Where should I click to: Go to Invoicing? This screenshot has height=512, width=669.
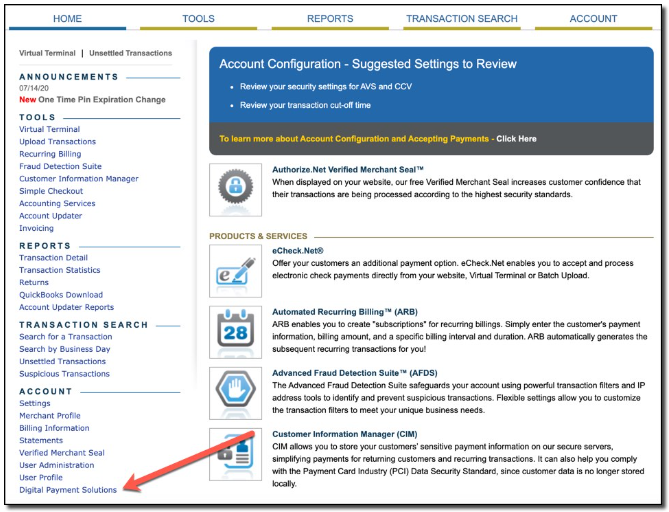point(37,228)
